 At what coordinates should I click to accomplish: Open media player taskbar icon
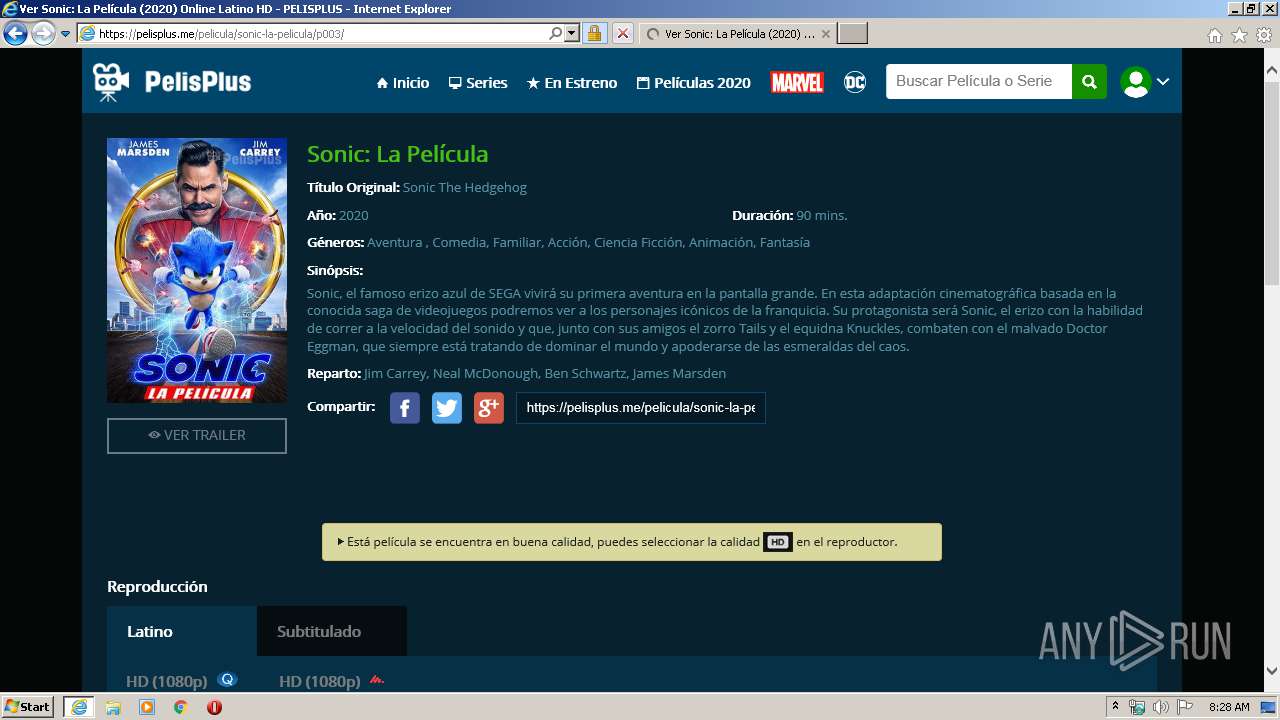tap(147, 707)
